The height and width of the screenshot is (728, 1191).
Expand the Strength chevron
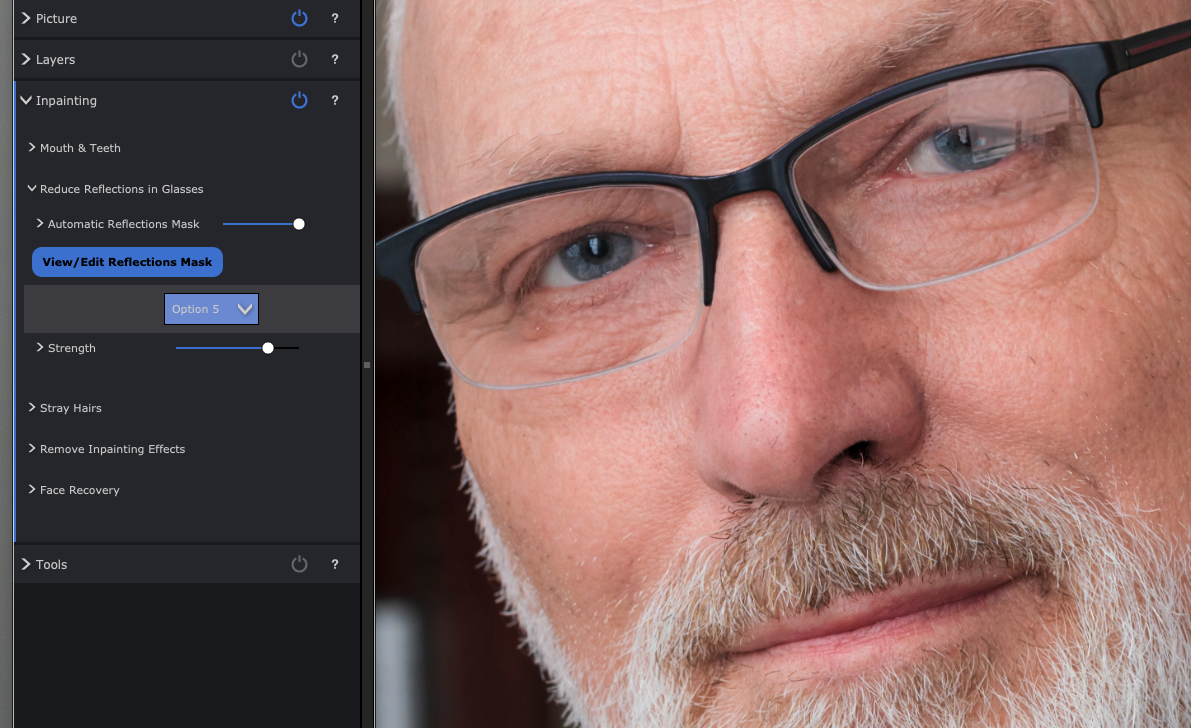[x=39, y=347]
